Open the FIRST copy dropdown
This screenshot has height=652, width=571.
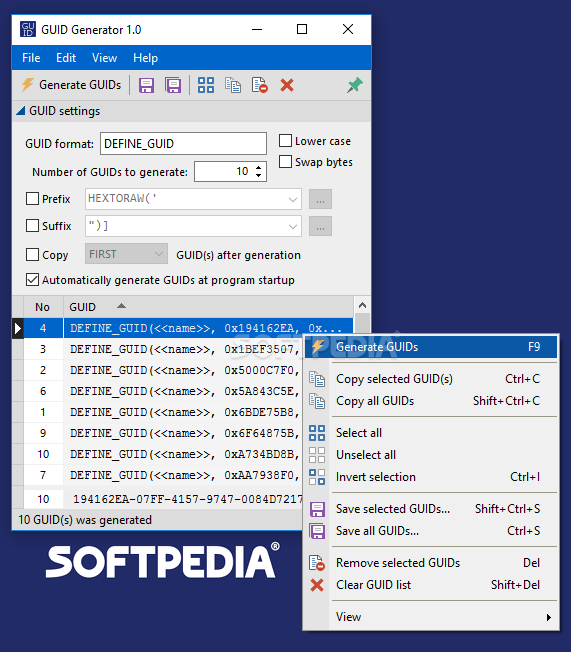[126, 254]
